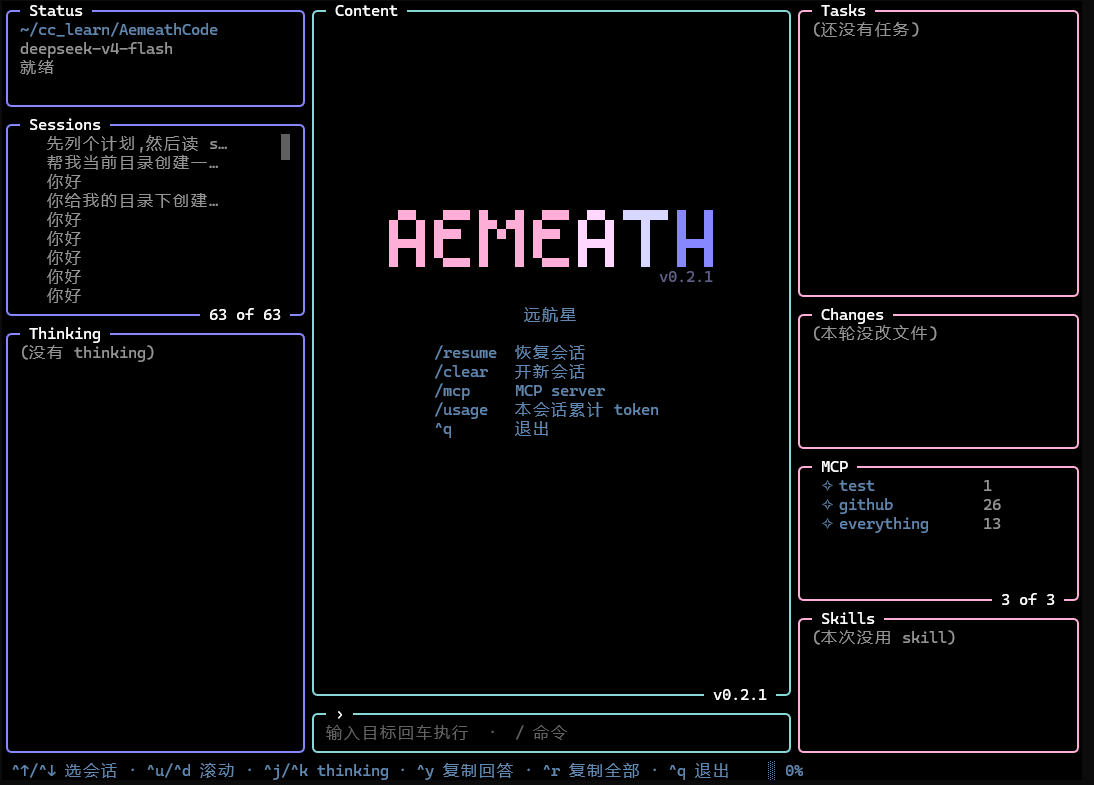Open session 先列个计划,然后读 s…
This screenshot has height=785, width=1094.
click(137, 144)
